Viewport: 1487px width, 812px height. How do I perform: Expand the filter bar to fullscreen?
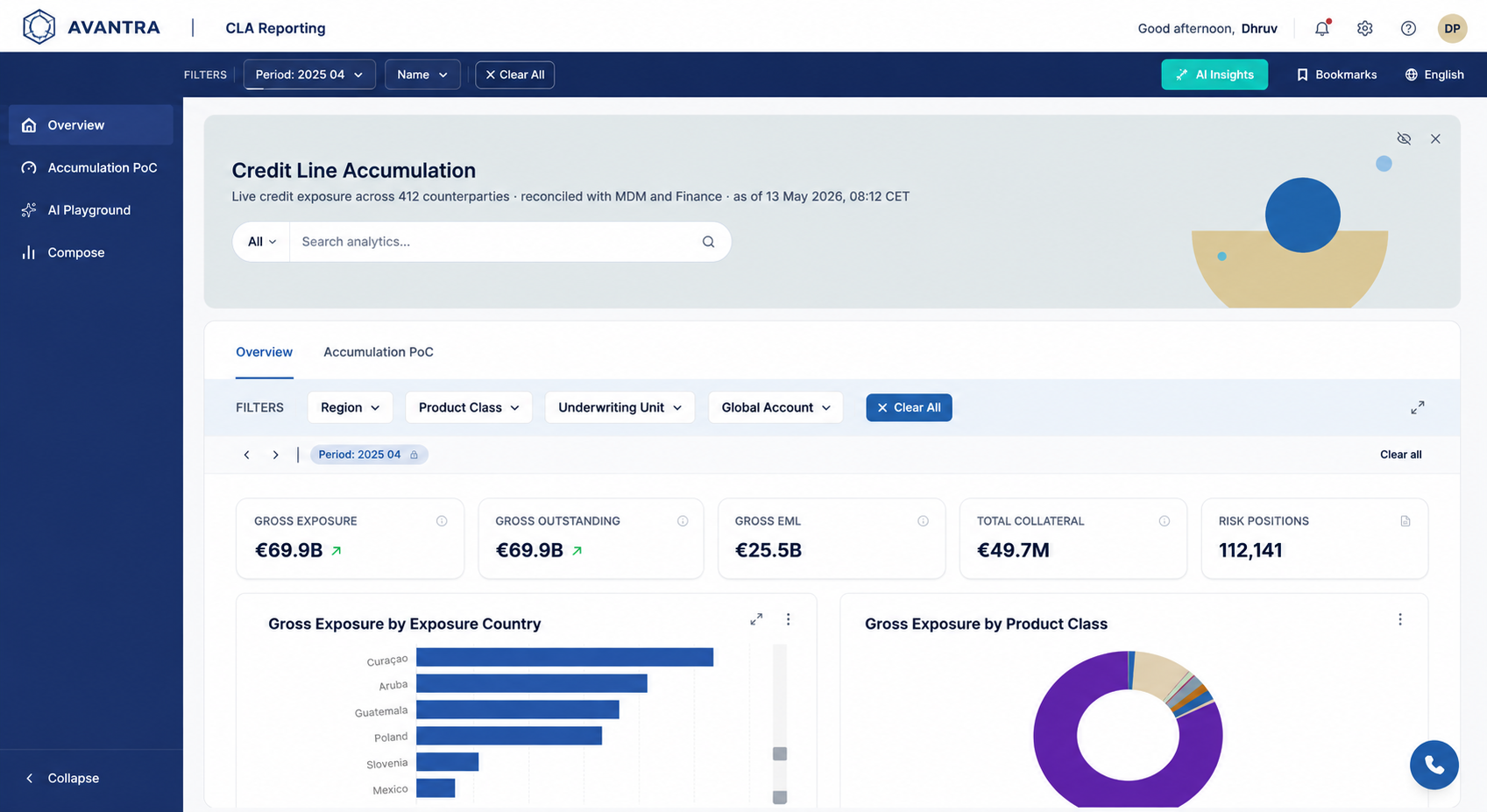pos(1417,407)
